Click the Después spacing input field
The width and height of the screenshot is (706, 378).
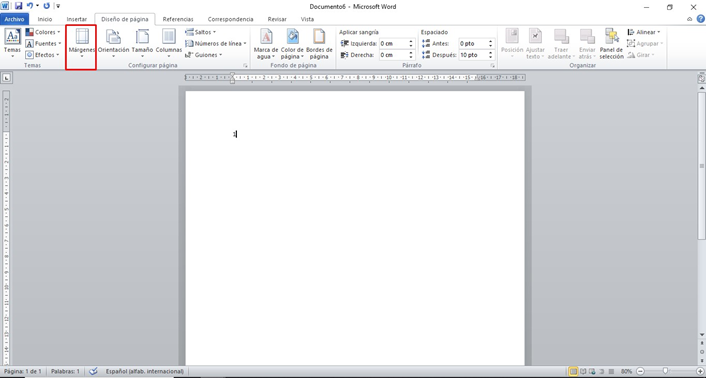click(473, 55)
